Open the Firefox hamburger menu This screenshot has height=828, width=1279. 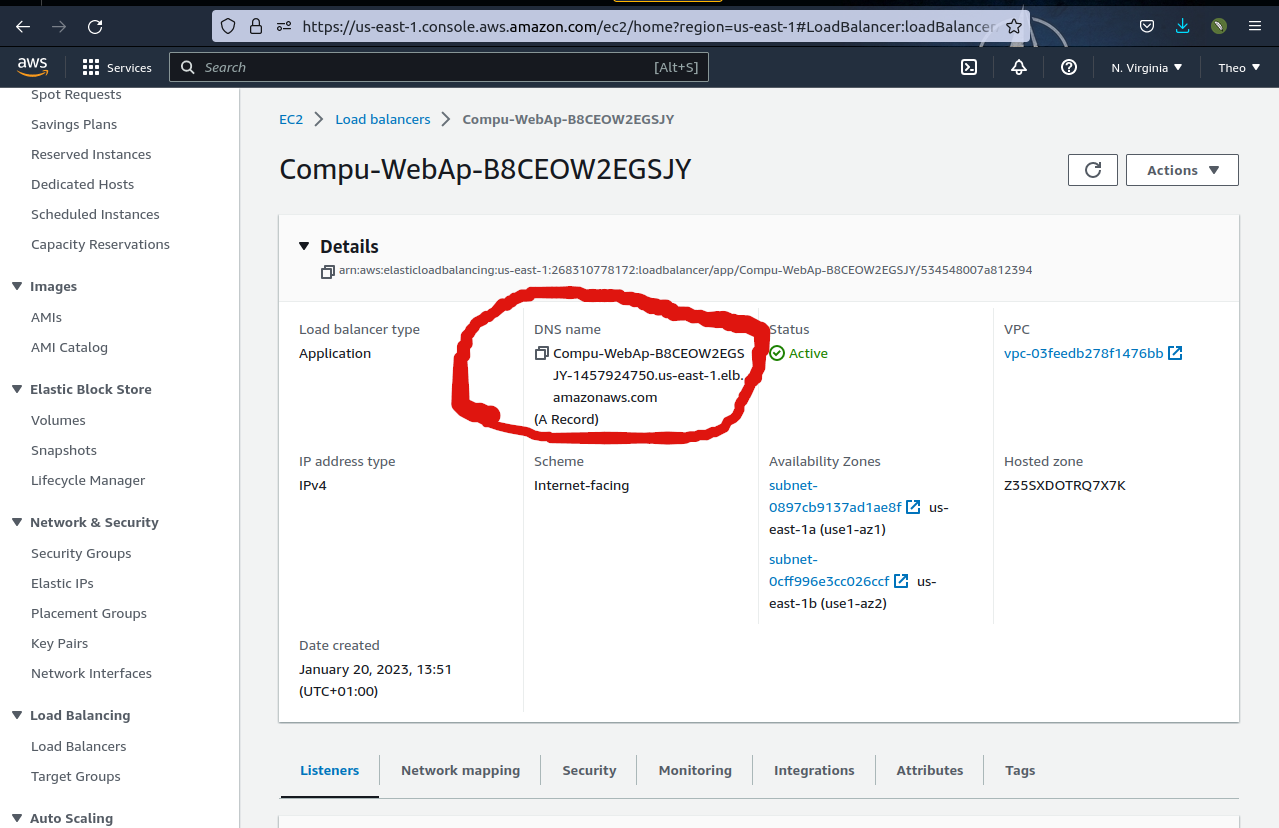pos(1254,26)
